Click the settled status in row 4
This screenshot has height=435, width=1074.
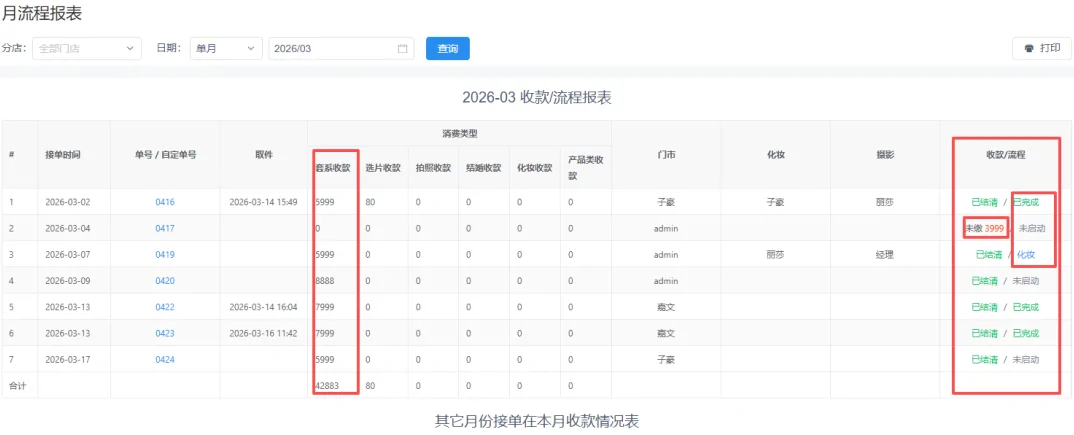984,281
